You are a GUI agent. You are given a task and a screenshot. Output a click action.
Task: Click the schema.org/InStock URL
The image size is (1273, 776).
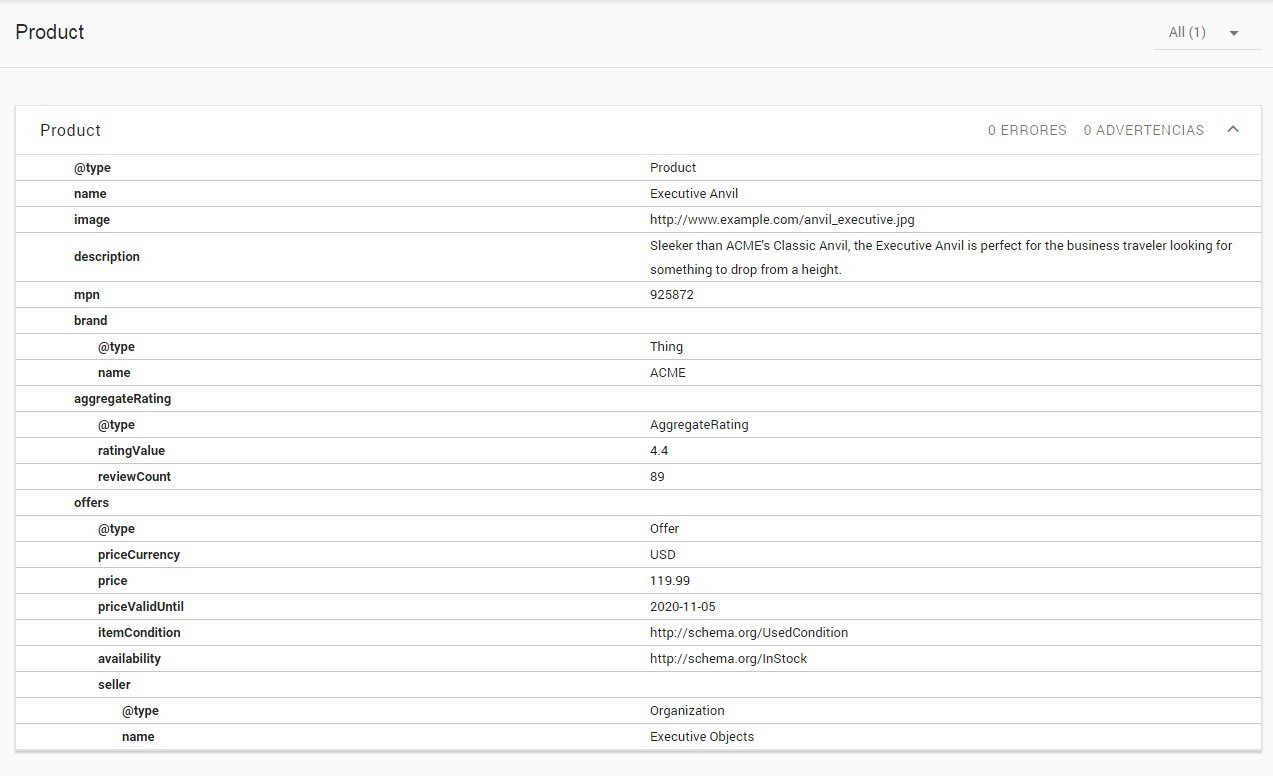728,659
